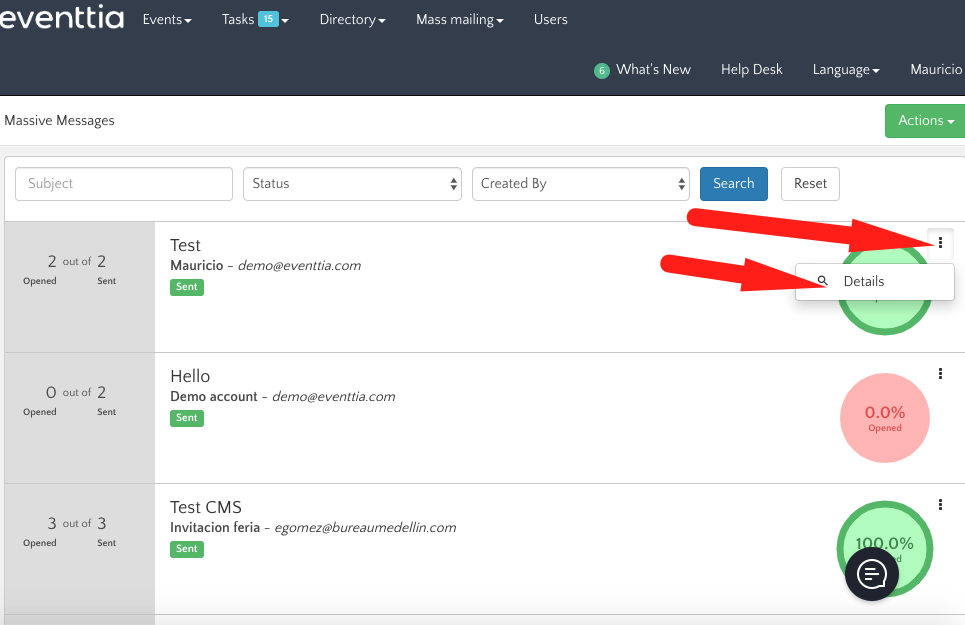The height and width of the screenshot is (625, 965).
Task: Click the blue Search button
Action: [x=733, y=184]
